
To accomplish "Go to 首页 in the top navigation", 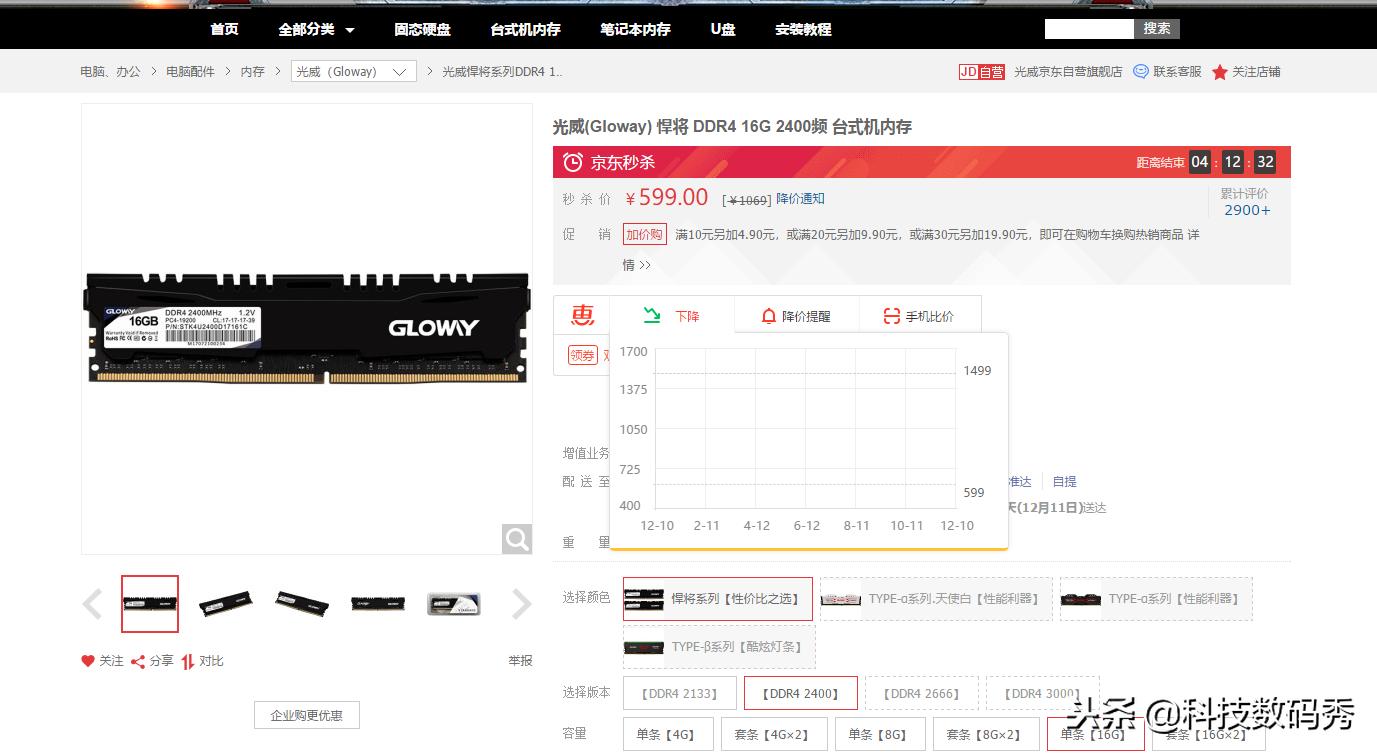I will tap(224, 29).
